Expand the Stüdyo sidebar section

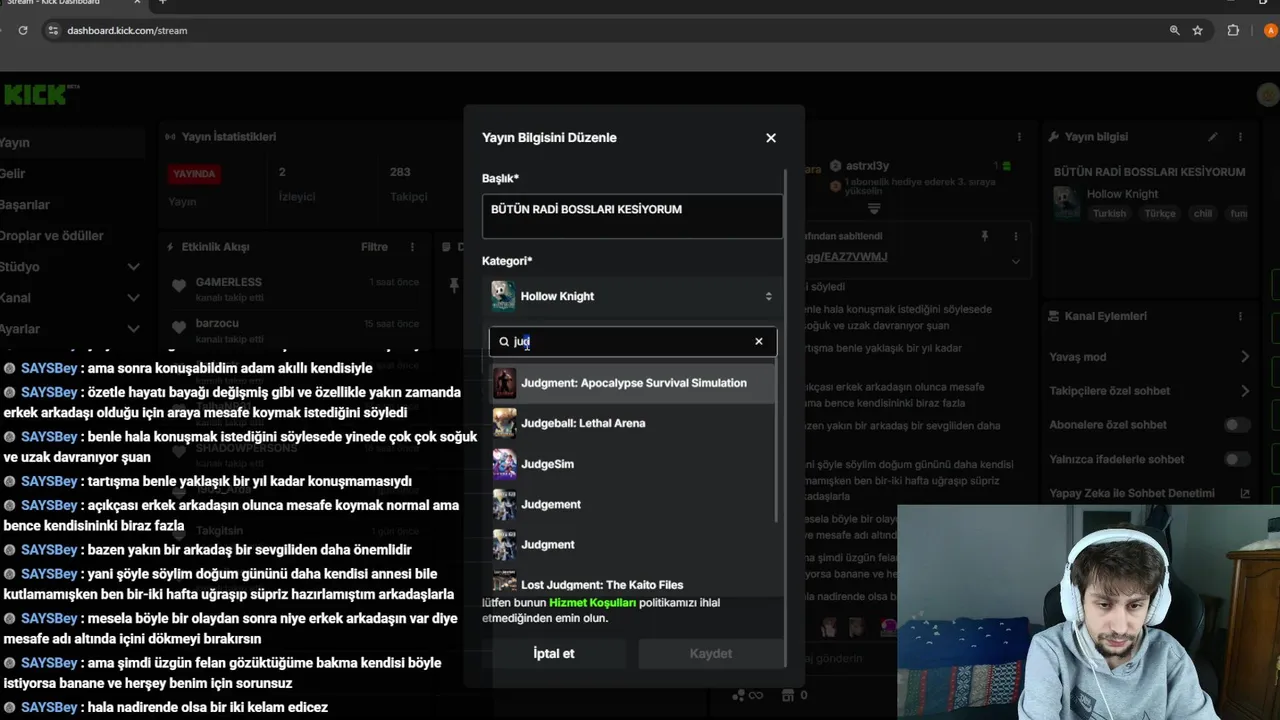point(133,267)
